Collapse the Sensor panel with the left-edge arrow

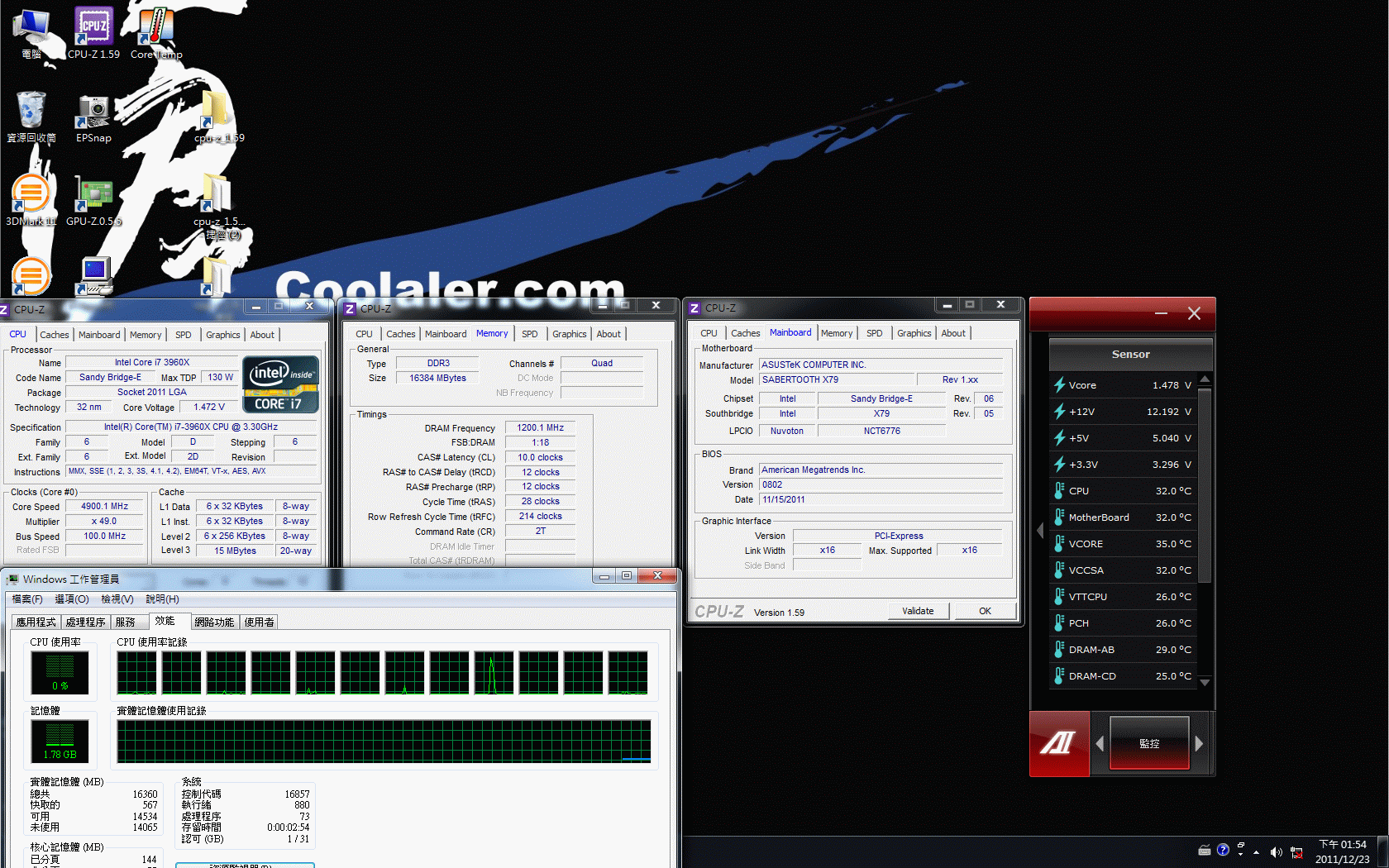(1040, 531)
